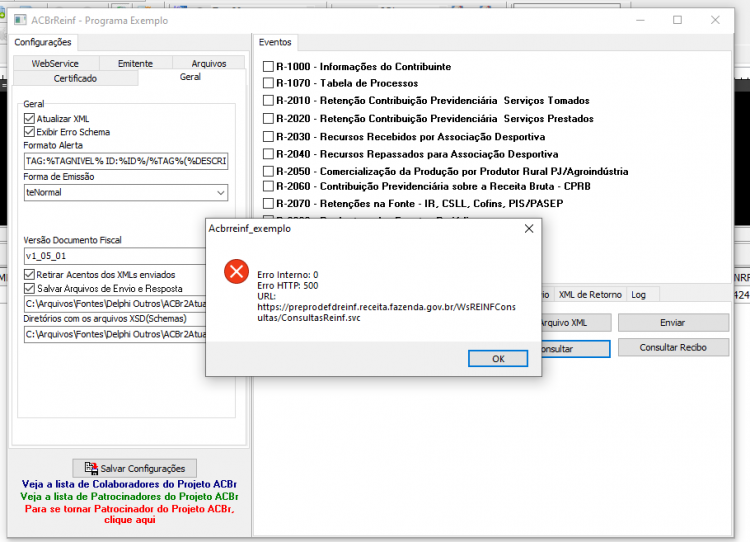The height and width of the screenshot is (542, 750).
Task: Open Colaboradores do Projeto ACBr link
Action: [129, 484]
